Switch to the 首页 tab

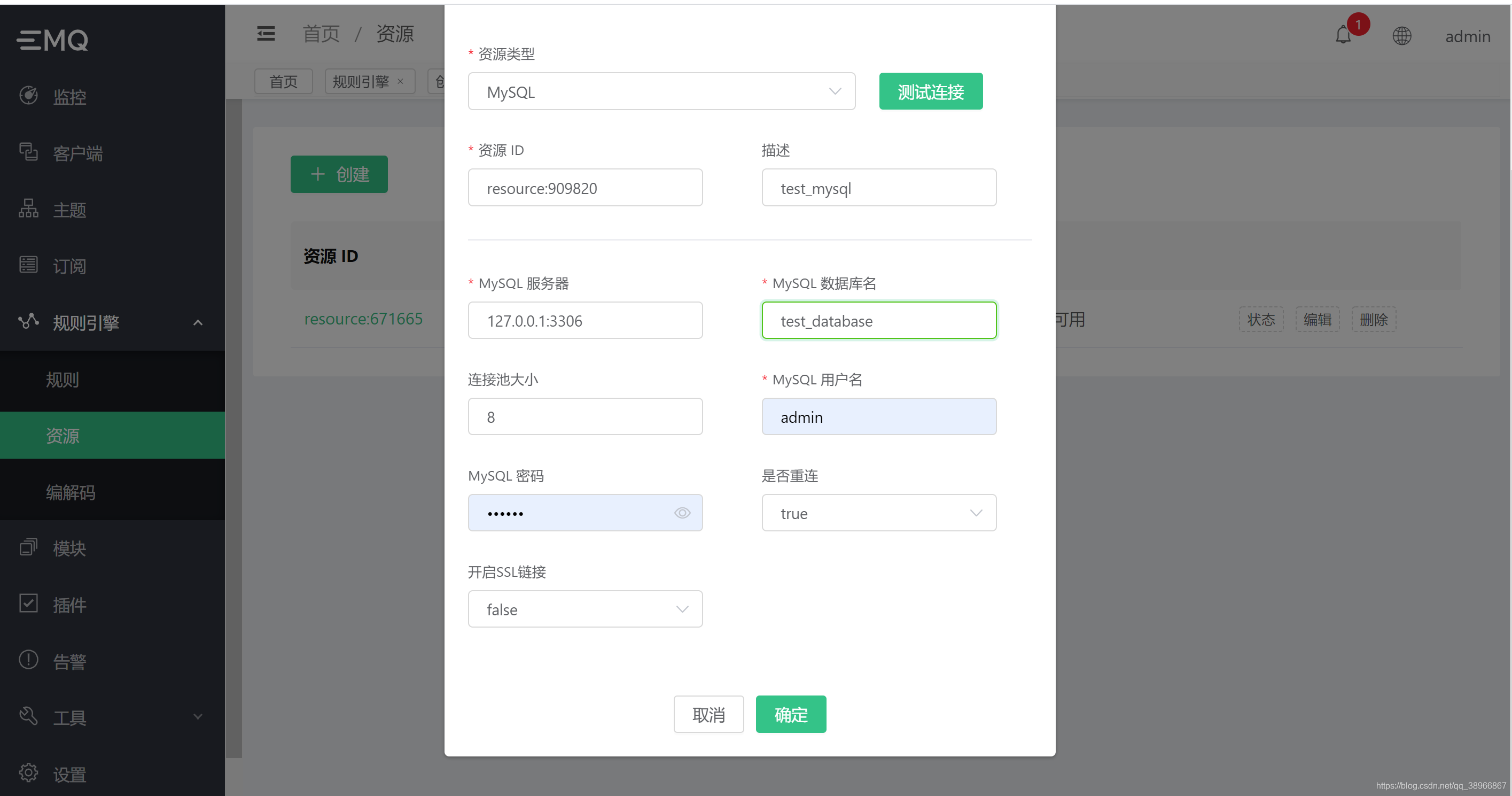click(x=283, y=81)
